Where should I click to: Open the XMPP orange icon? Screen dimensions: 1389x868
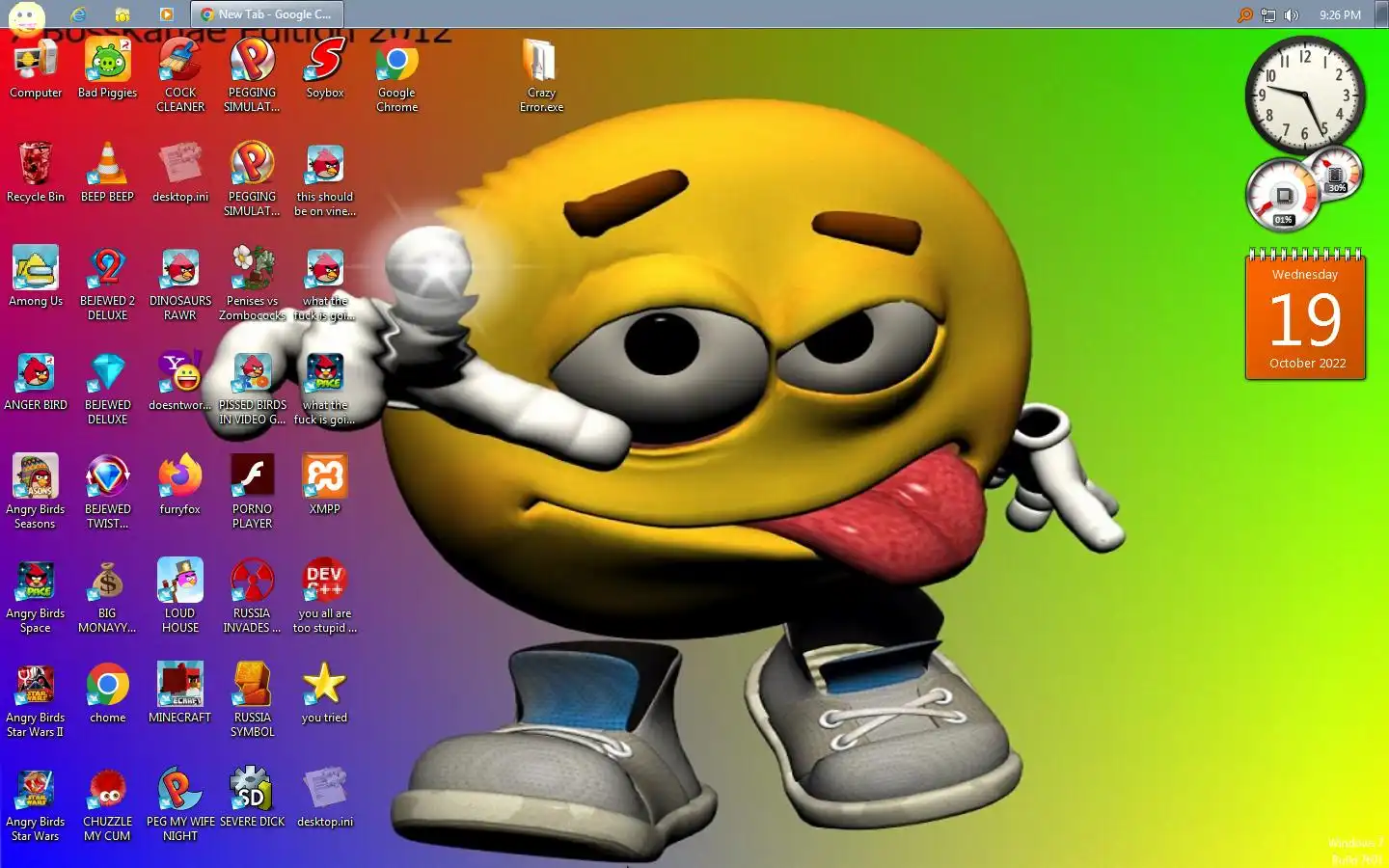pyautogui.click(x=325, y=486)
